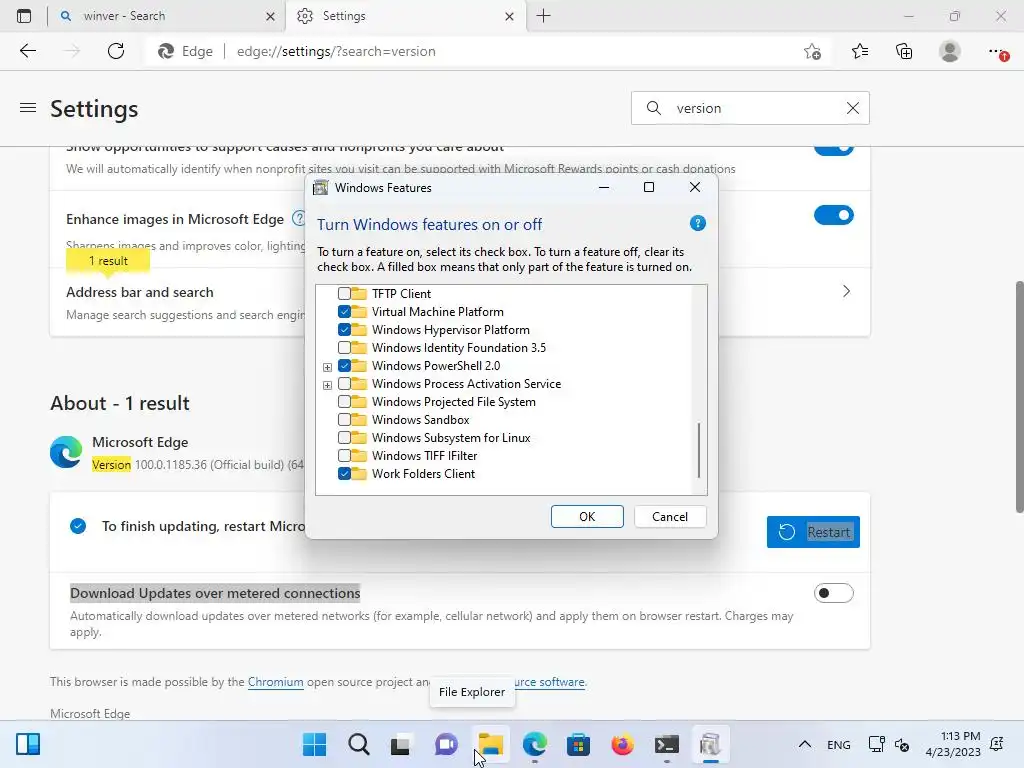The image size is (1024, 768).
Task: Check Windows Subsystem for Linux
Action: tap(344, 438)
